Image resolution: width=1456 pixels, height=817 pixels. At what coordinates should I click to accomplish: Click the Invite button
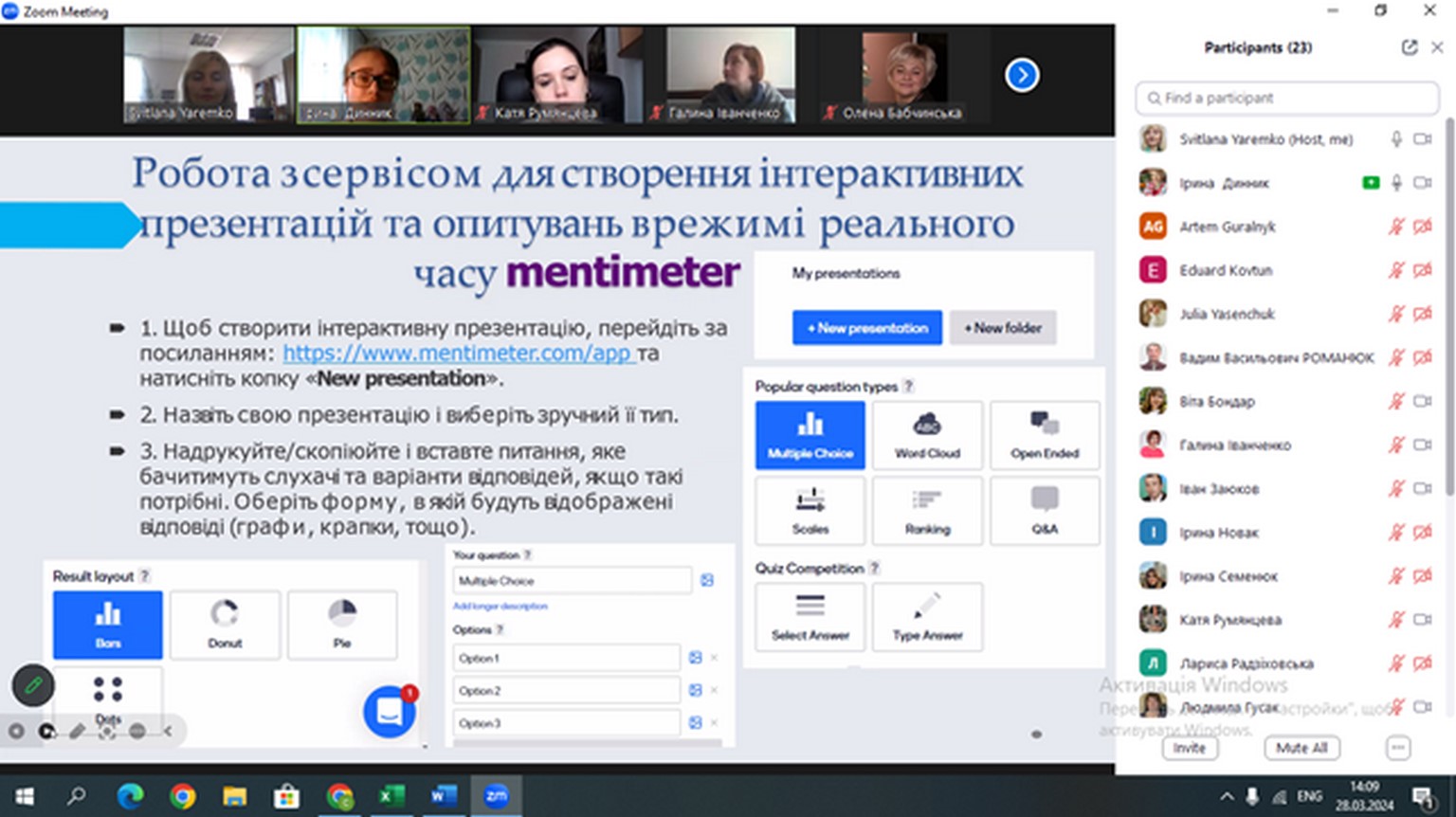tap(1190, 748)
